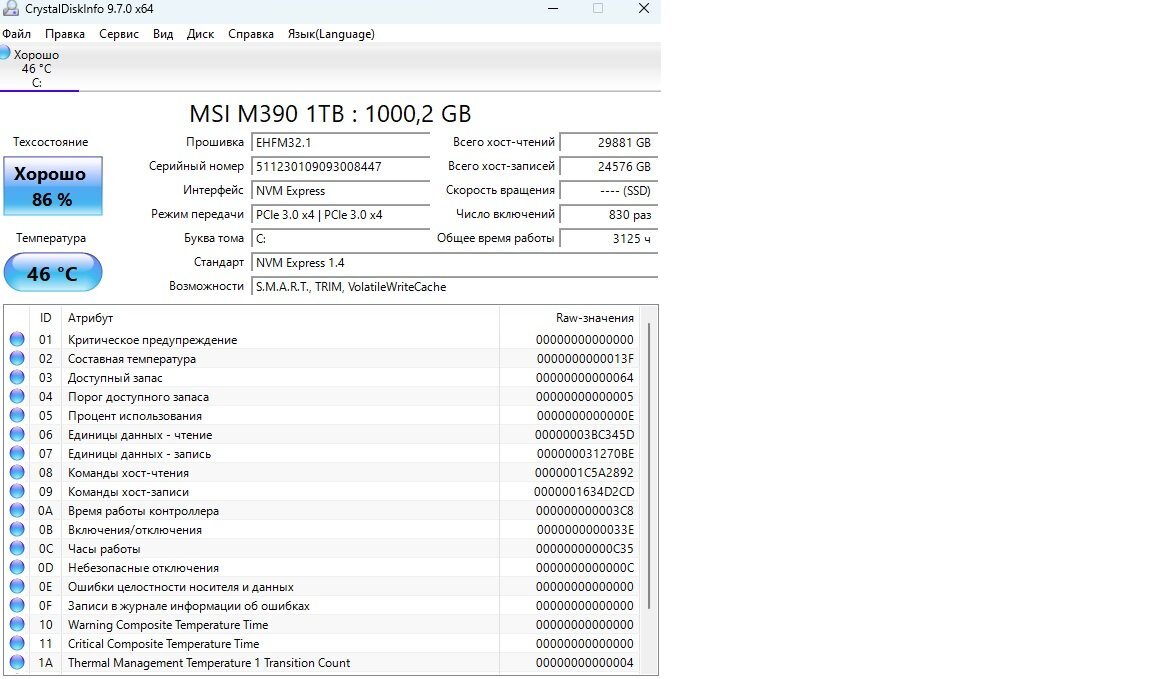Viewport: 1152px width, 679px height.
Task: Click status orb for 08 Команды хост-чтения
Action: (17, 473)
